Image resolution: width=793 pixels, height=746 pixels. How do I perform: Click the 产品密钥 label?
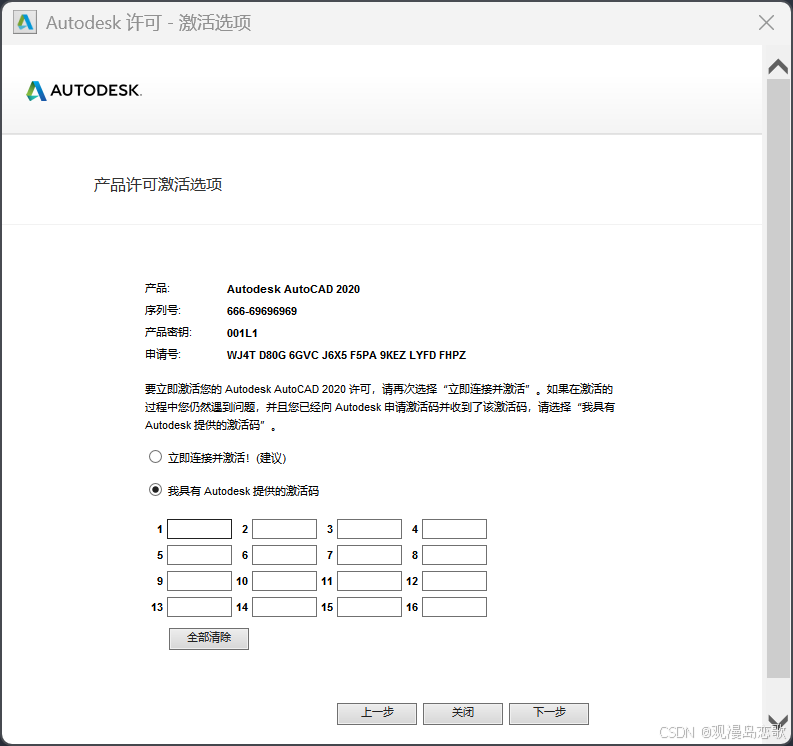click(x=168, y=332)
